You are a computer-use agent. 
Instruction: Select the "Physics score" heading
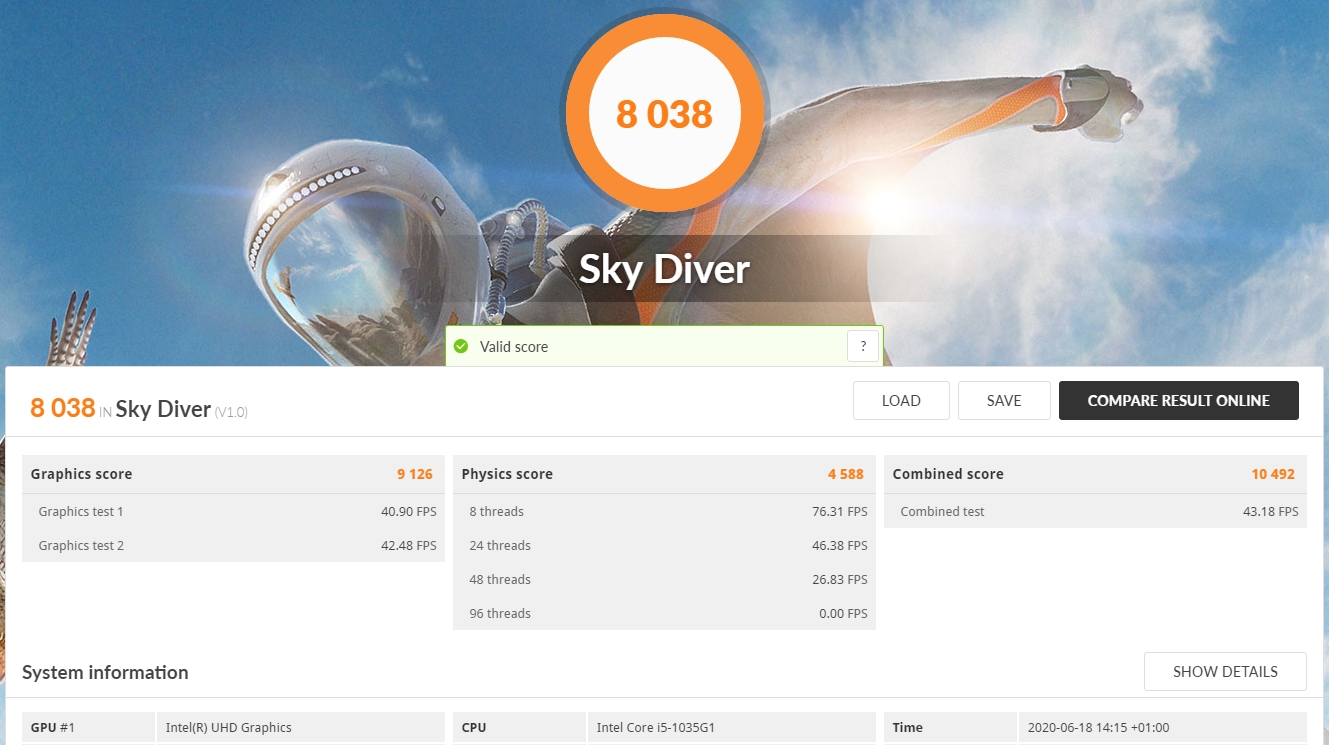click(507, 474)
